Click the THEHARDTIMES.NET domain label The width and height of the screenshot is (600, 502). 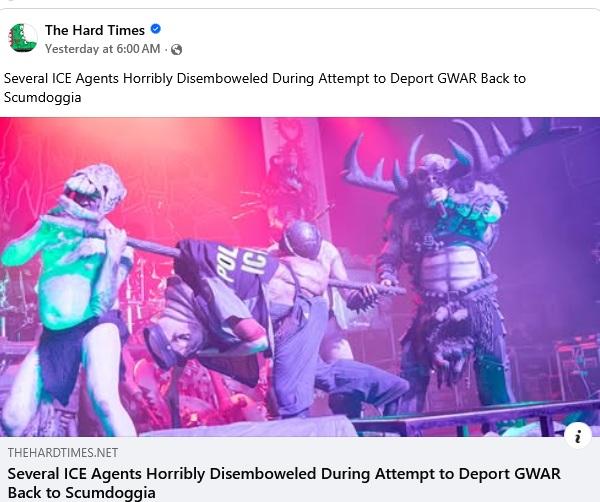click(x=63, y=453)
